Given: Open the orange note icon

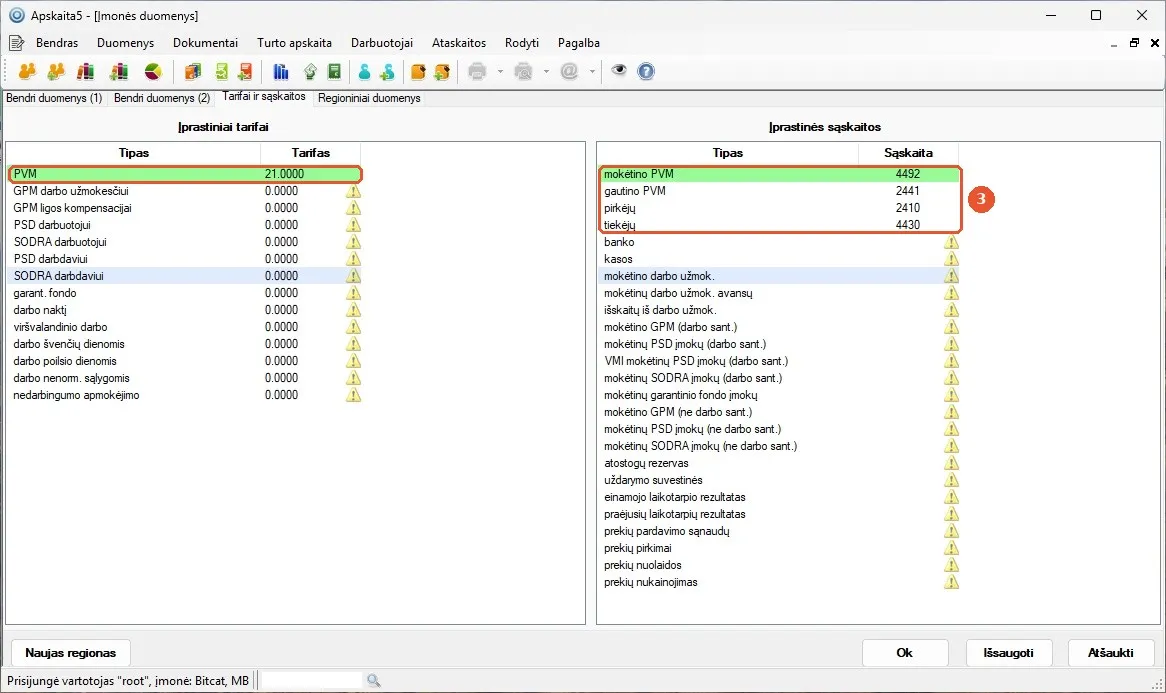Looking at the screenshot, I should pyautogui.click(x=418, y=71).
